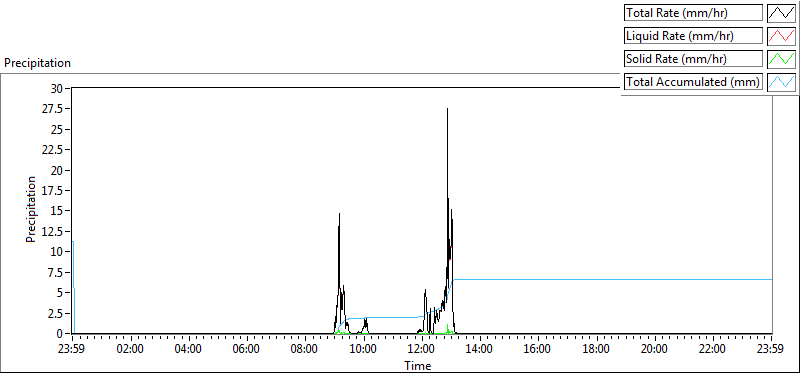This screenshot has height=373, width=800.
Task: Select the Liquid Rate (mm/hr) legend label
Action: 693,36
